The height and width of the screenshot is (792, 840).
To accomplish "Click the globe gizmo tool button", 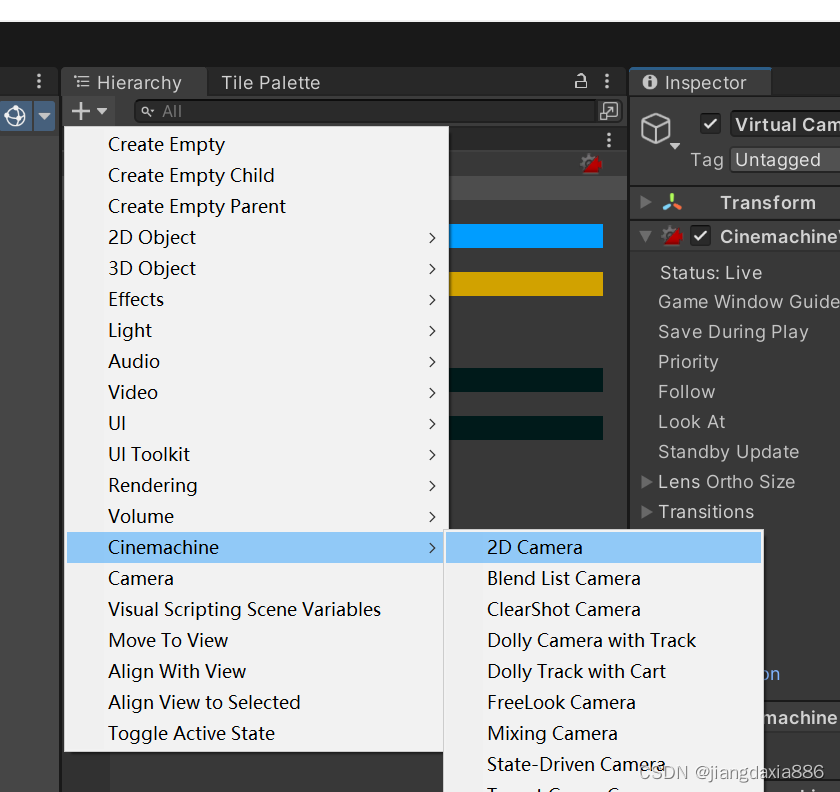I will click(15, 116).
